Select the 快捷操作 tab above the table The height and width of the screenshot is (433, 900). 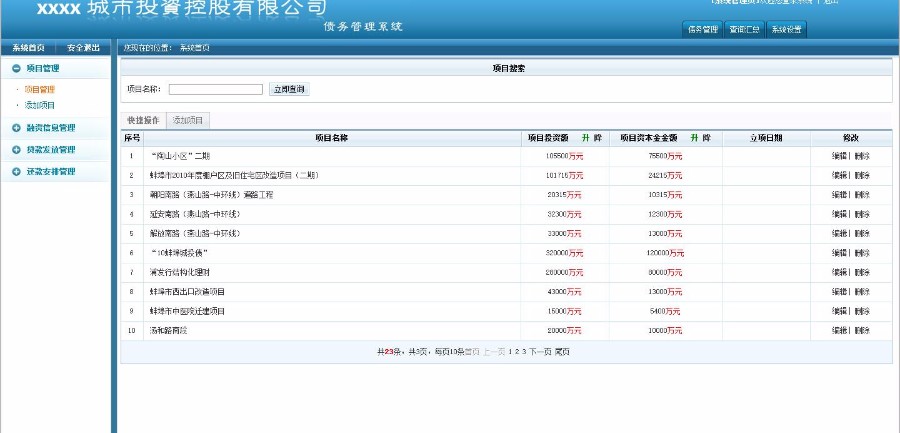[143, 121]
